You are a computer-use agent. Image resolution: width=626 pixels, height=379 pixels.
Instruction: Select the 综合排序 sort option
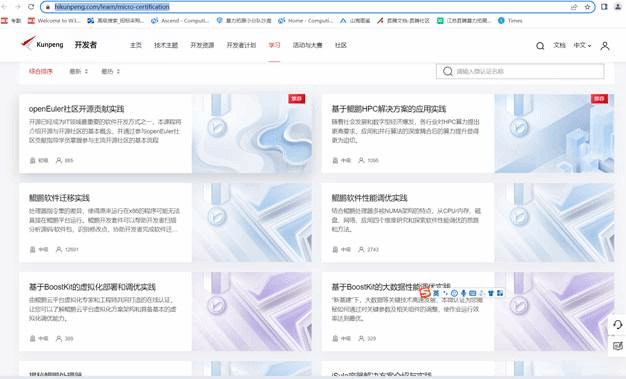[41, 71]
